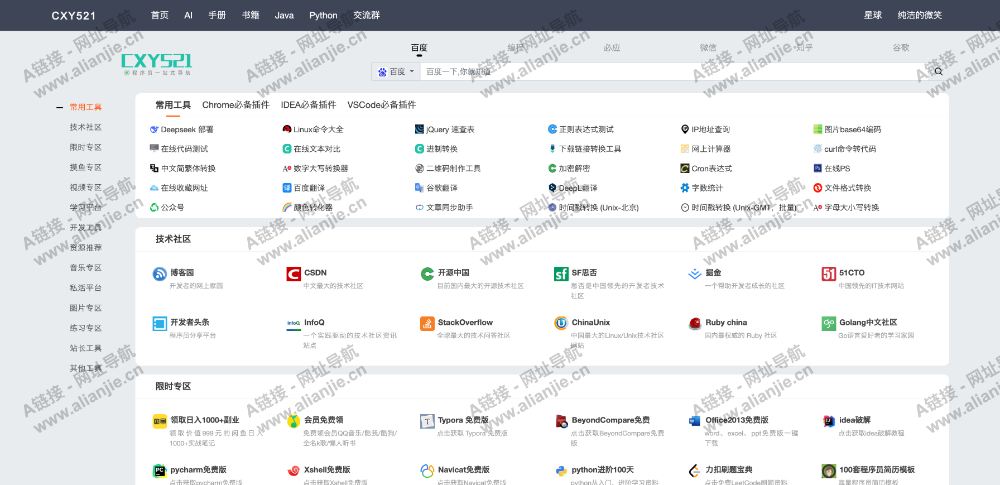Select the 微信 search tab

coord(708,48)
